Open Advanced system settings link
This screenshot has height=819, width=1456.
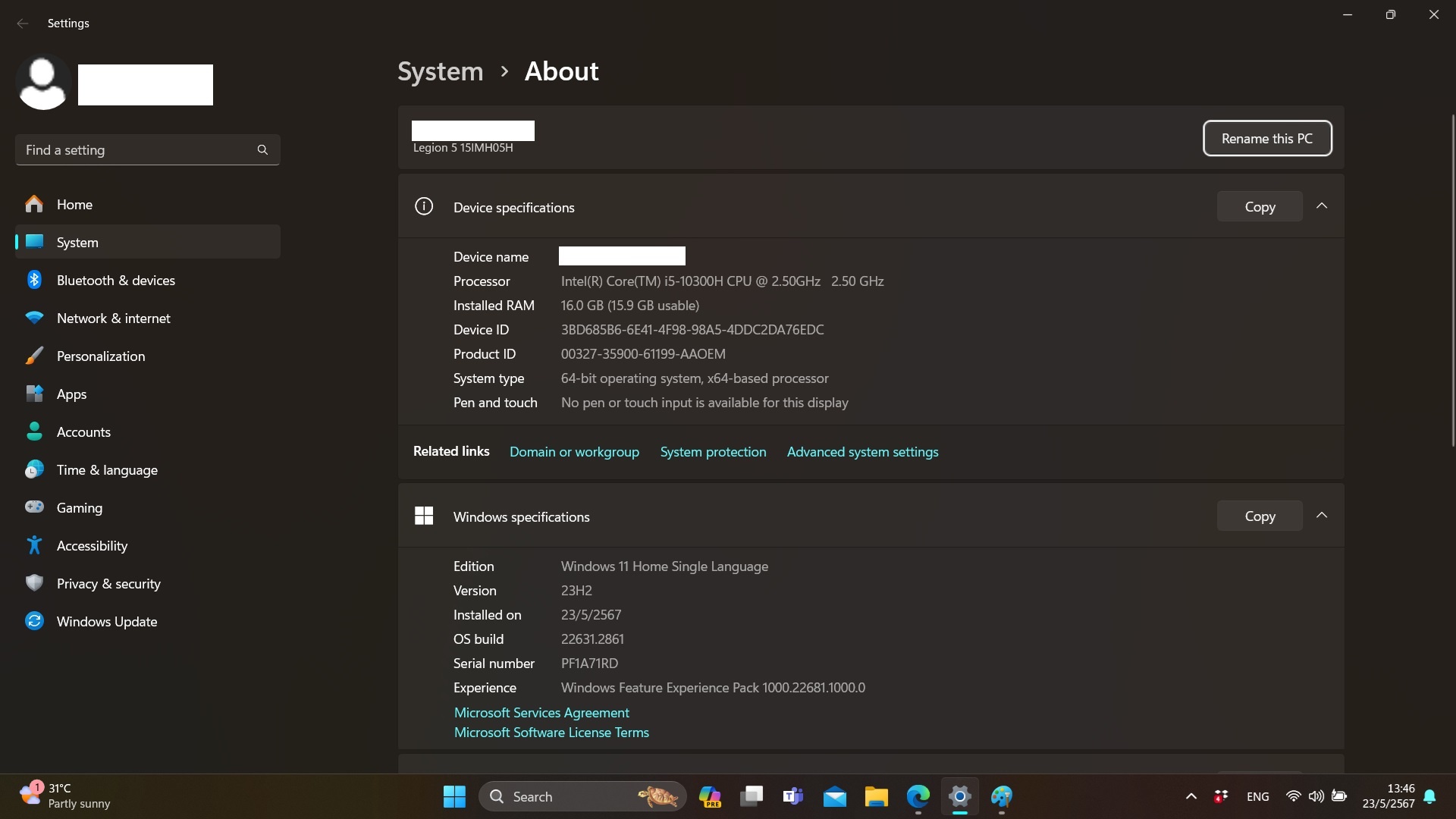[x=862, y=452]
